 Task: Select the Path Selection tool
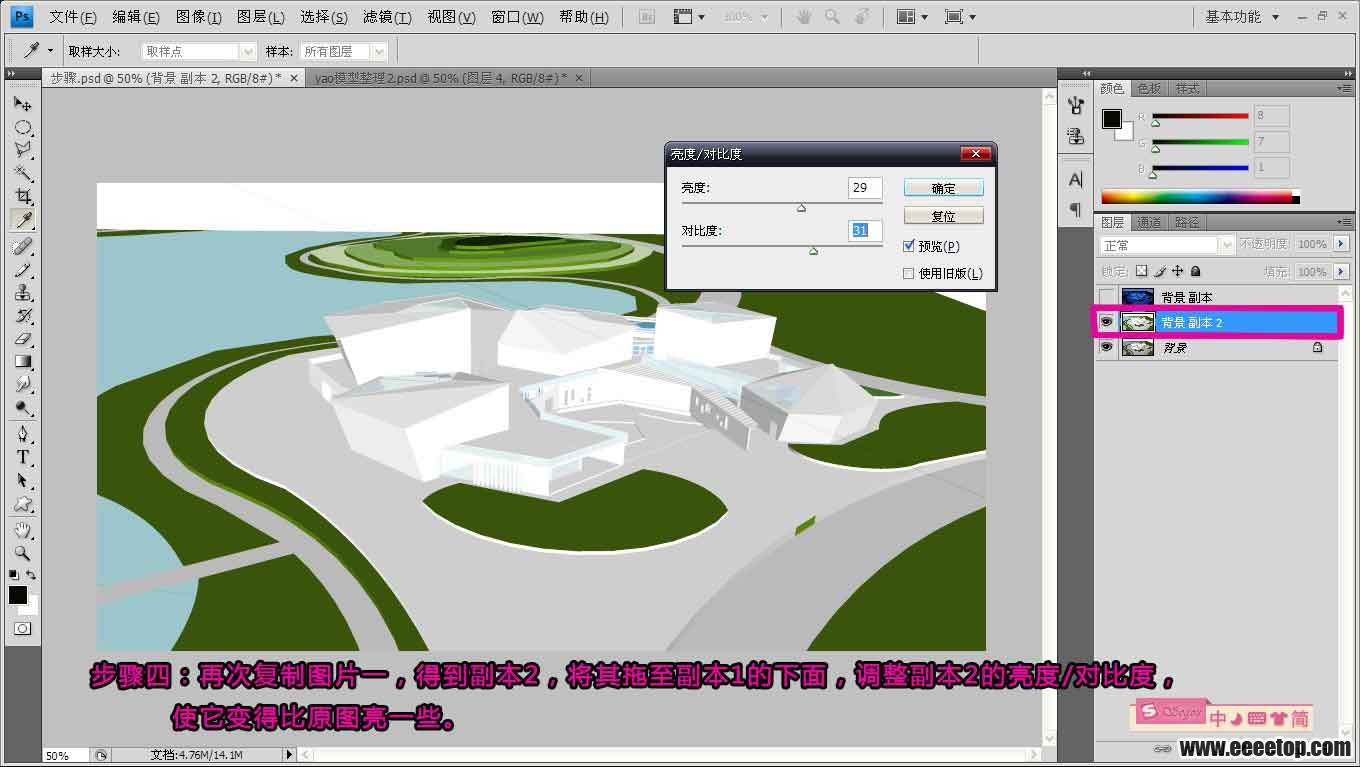click(22, 481)
